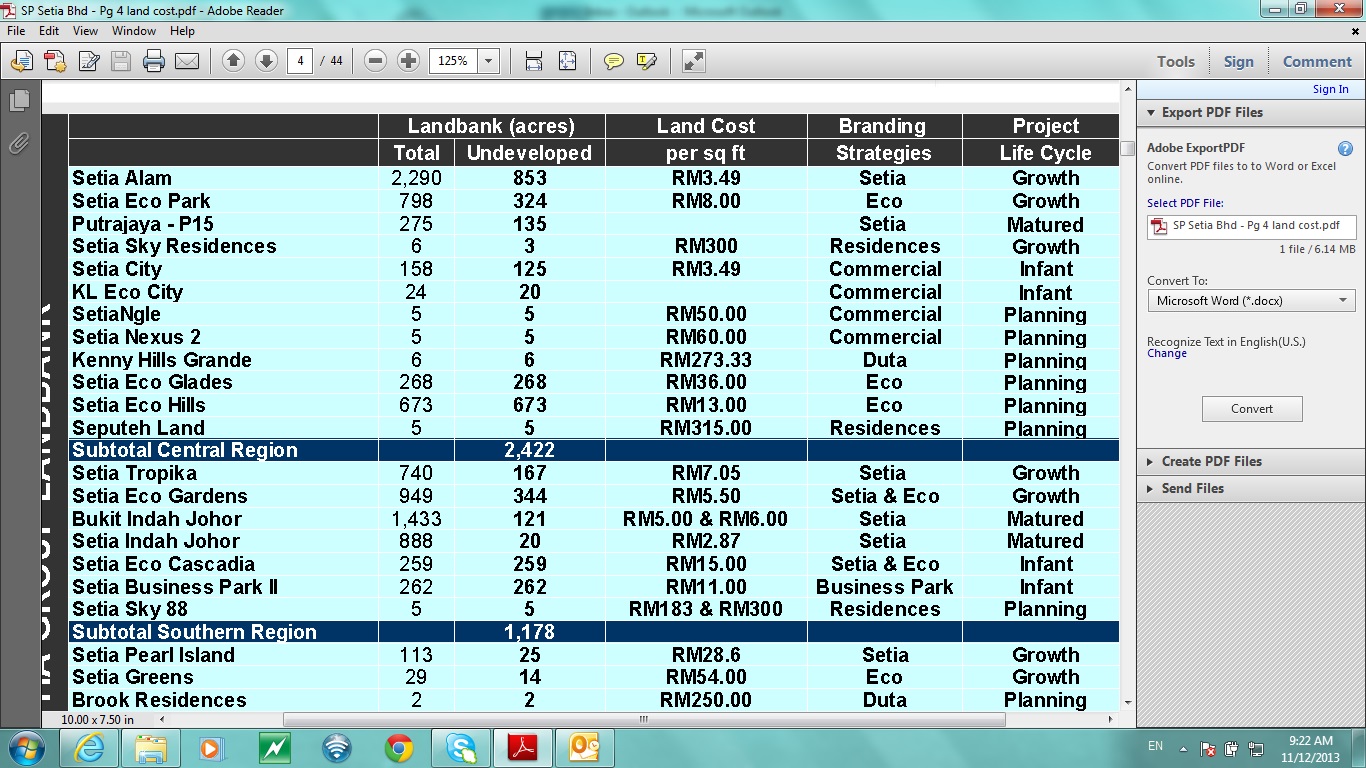Open Outlook from the taskbar
This screenshot has height=768, width=1366.
(x=585, y=748)
